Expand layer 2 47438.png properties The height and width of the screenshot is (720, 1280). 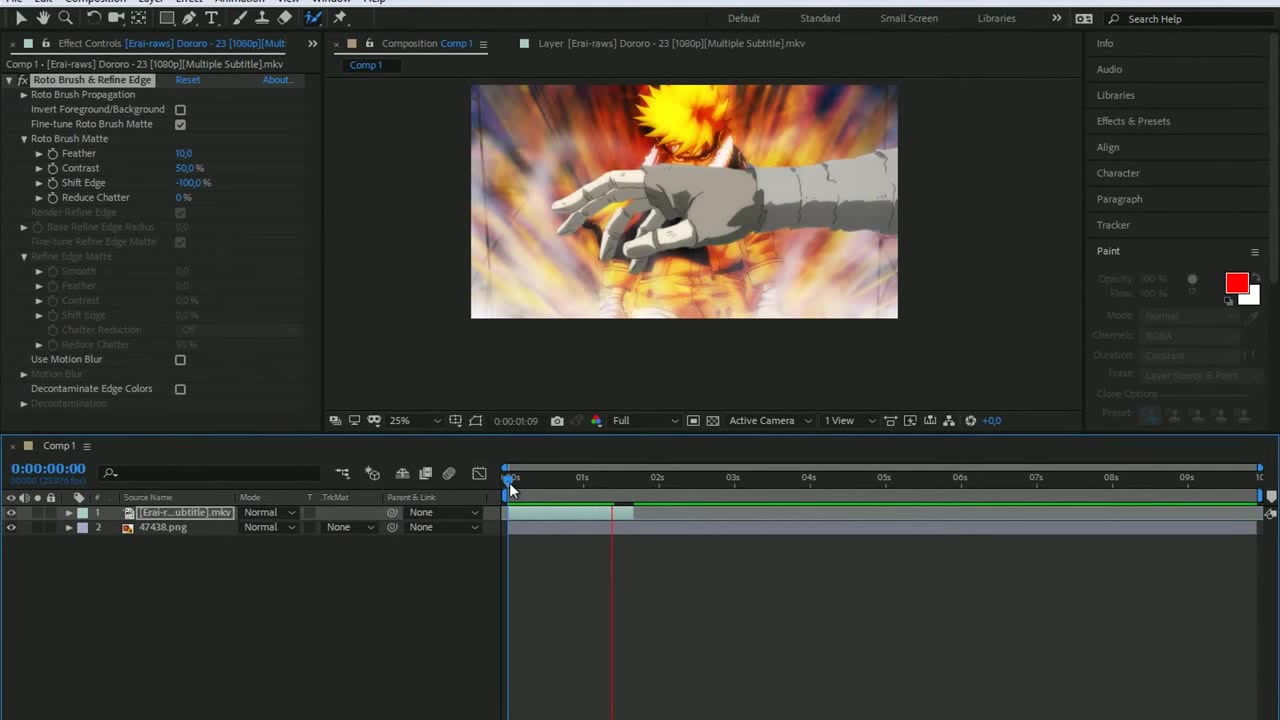(x=69, y=528)
